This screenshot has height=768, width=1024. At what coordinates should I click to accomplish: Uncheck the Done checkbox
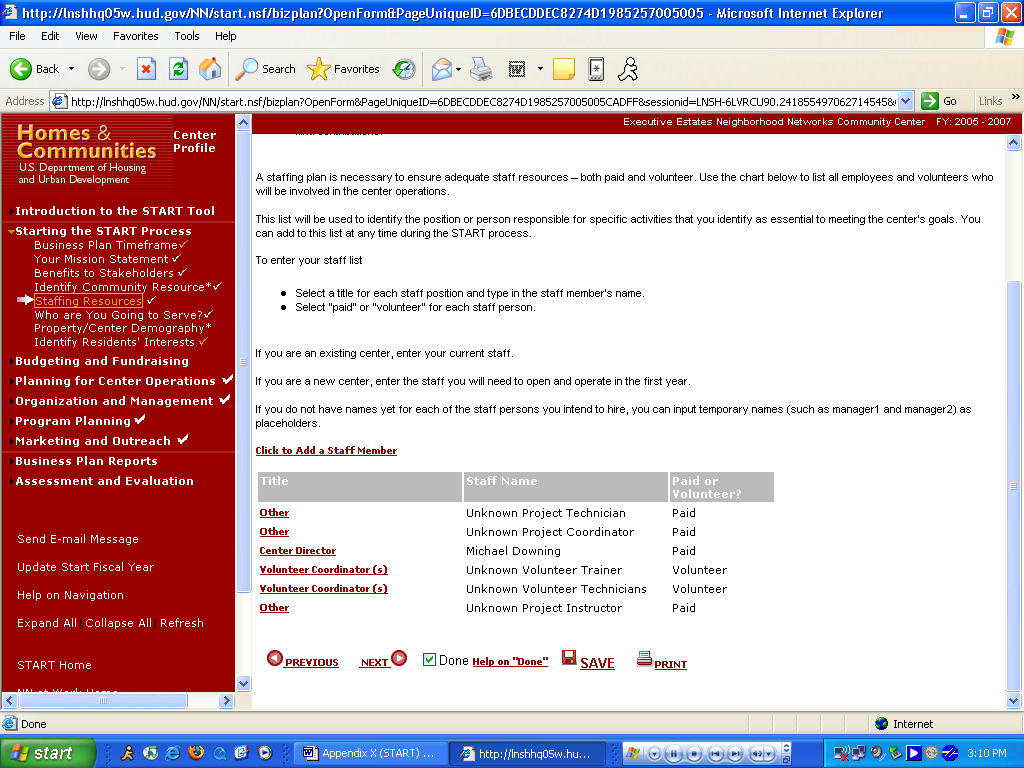(x=429, y=660)
